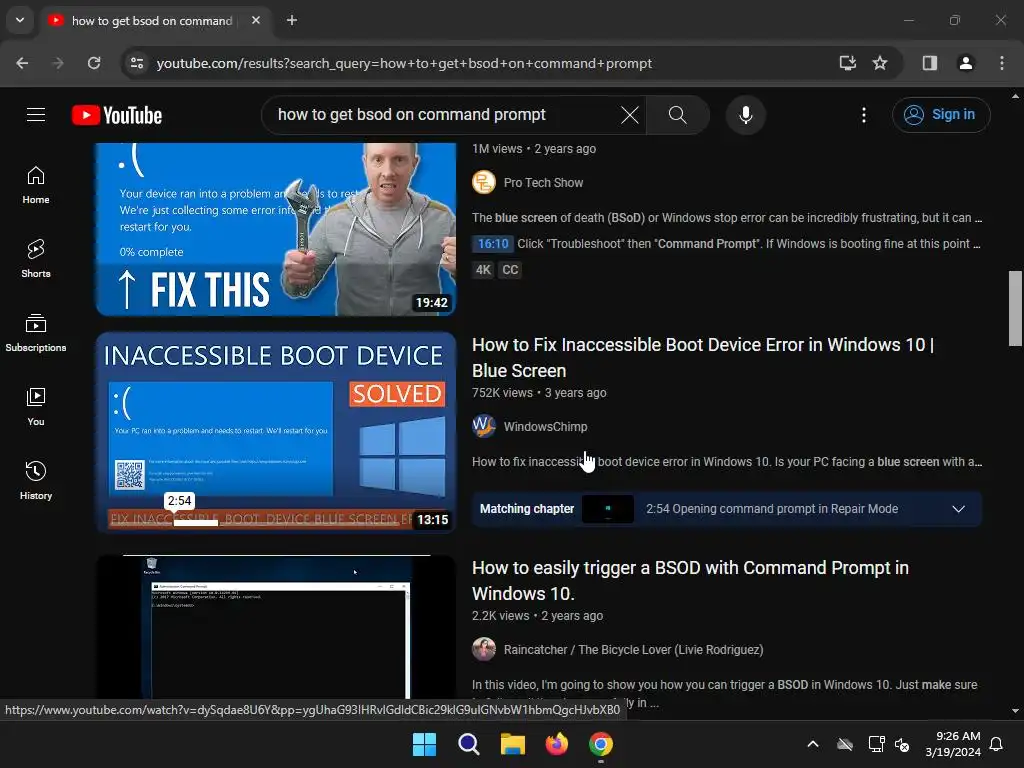Clear the search box with the X icon
Screen dimensions: 1024x768
pos(630,115)
